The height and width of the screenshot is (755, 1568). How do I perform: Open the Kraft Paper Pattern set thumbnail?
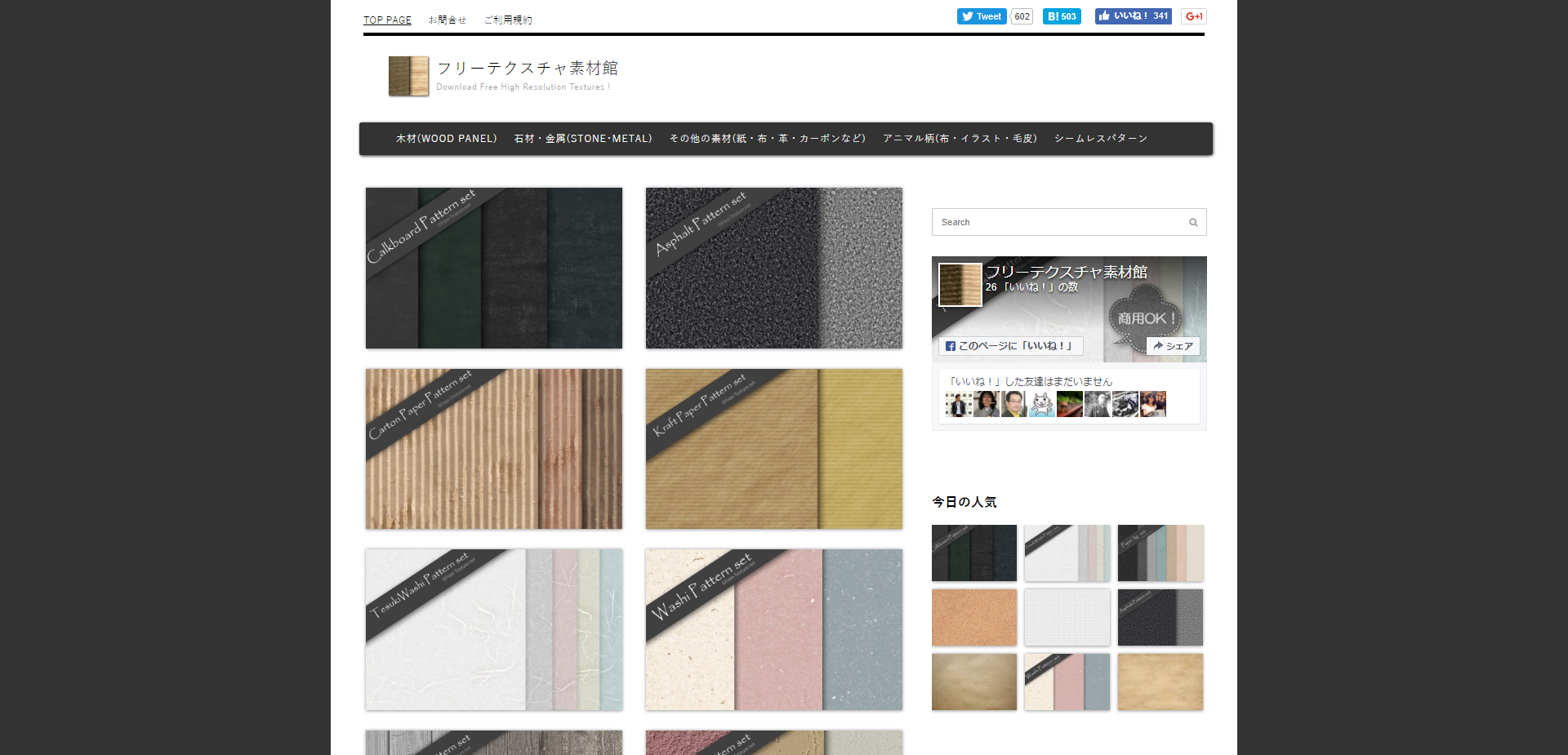(x=773, y=448)
